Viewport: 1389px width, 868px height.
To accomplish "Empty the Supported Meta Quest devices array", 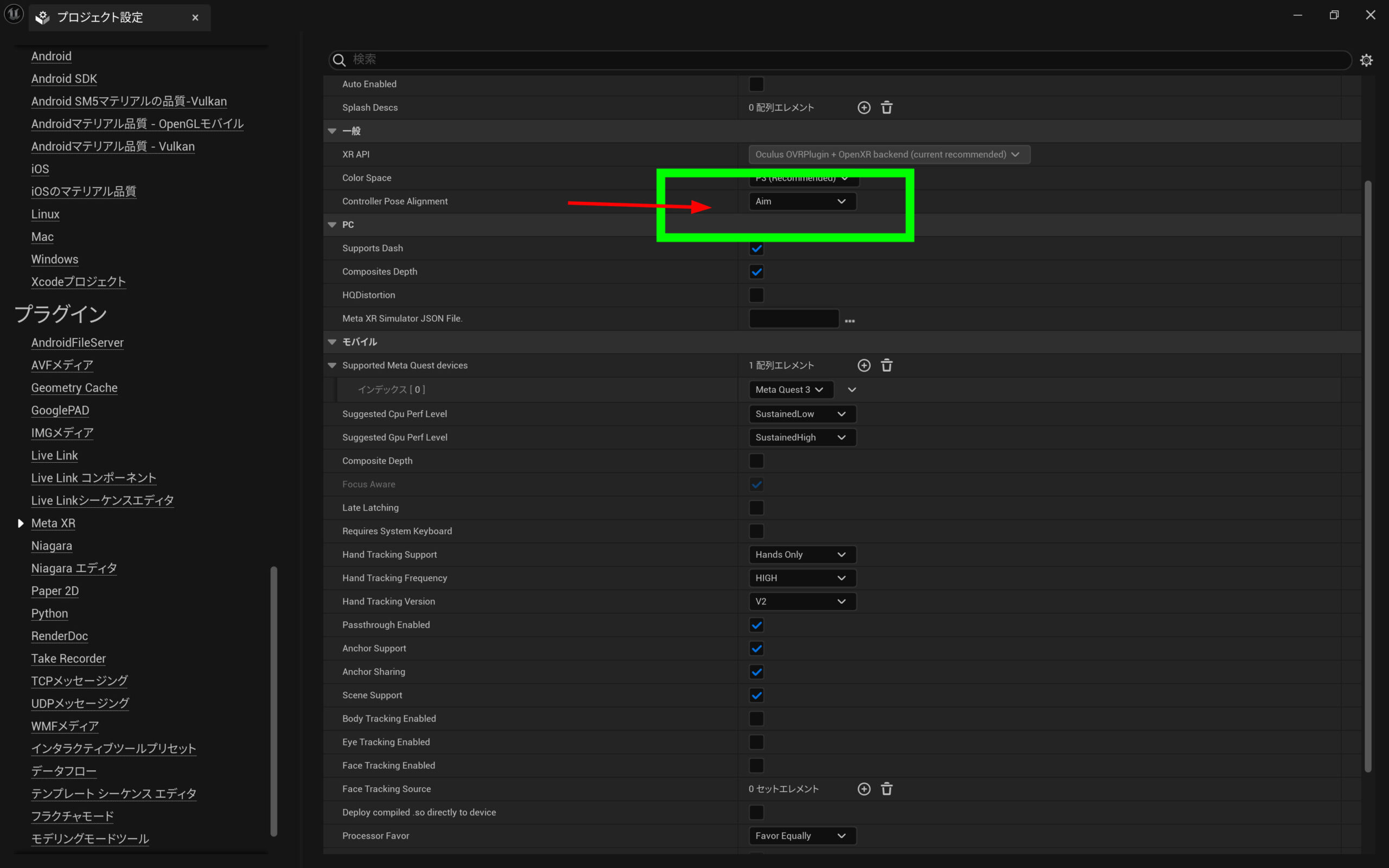I will [886, 365].
